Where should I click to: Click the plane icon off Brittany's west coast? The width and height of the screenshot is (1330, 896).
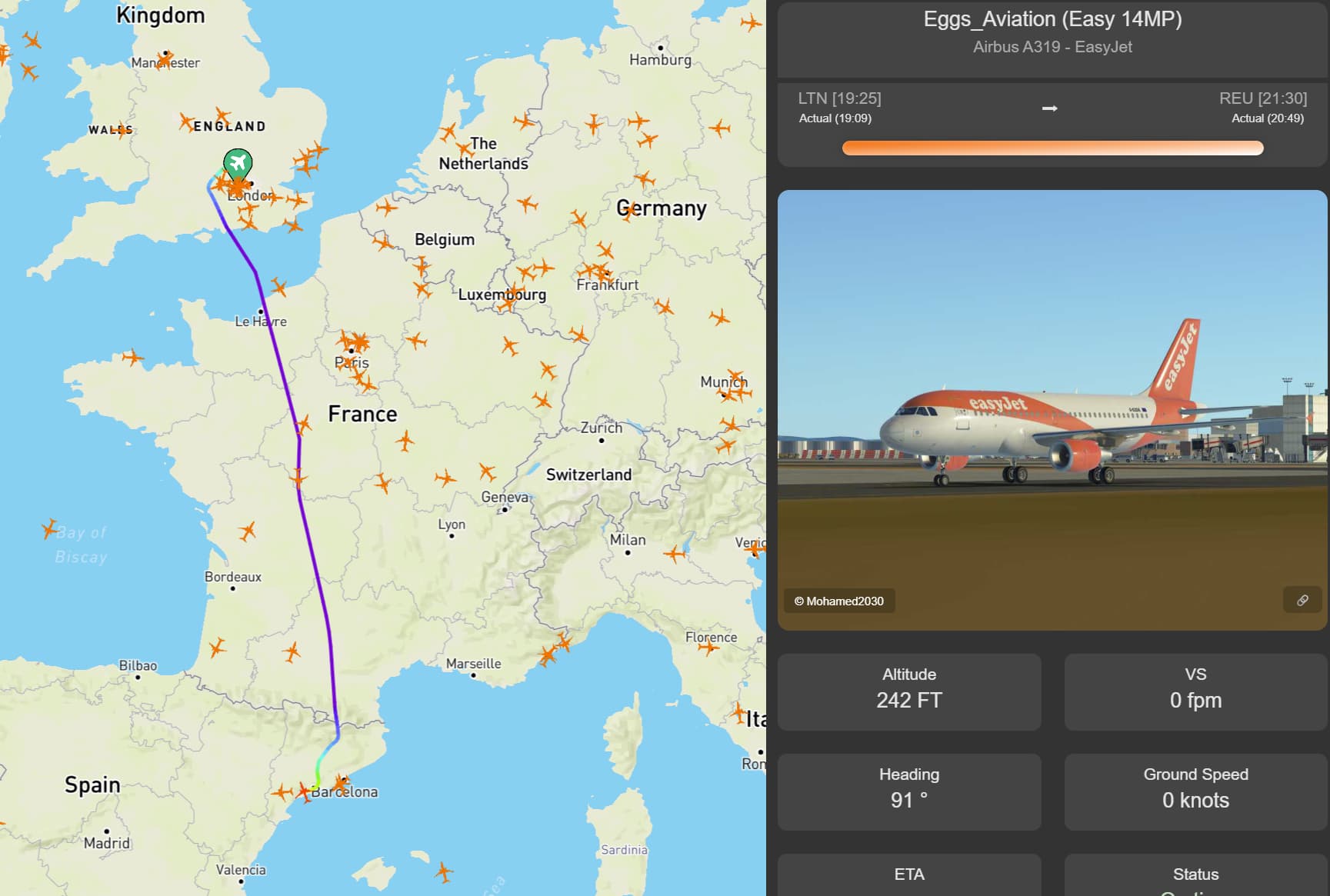point(132,357)
